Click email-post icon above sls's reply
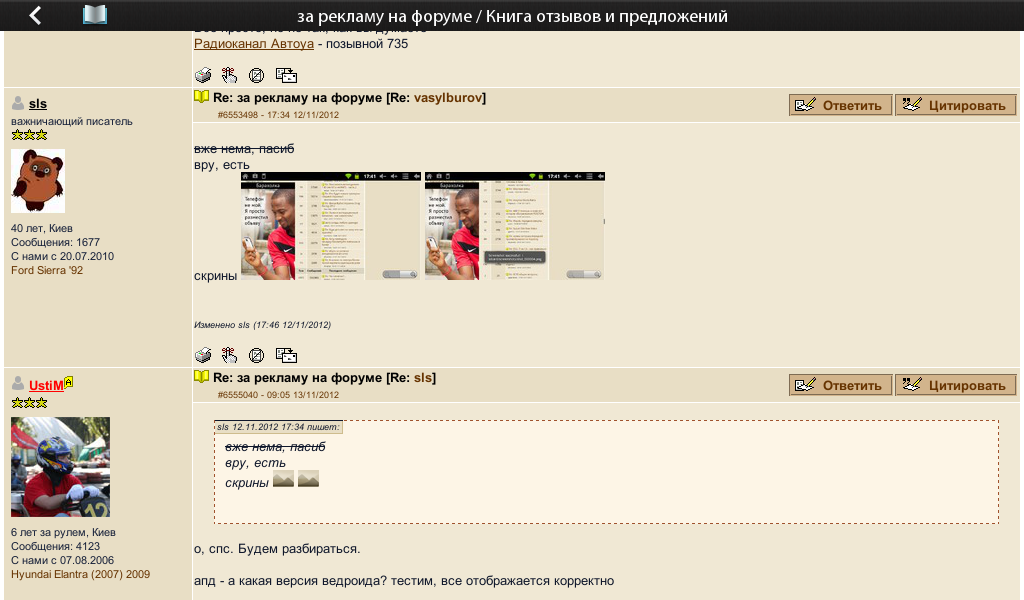Screen dimensions: 1024x600 coord(286,75)
